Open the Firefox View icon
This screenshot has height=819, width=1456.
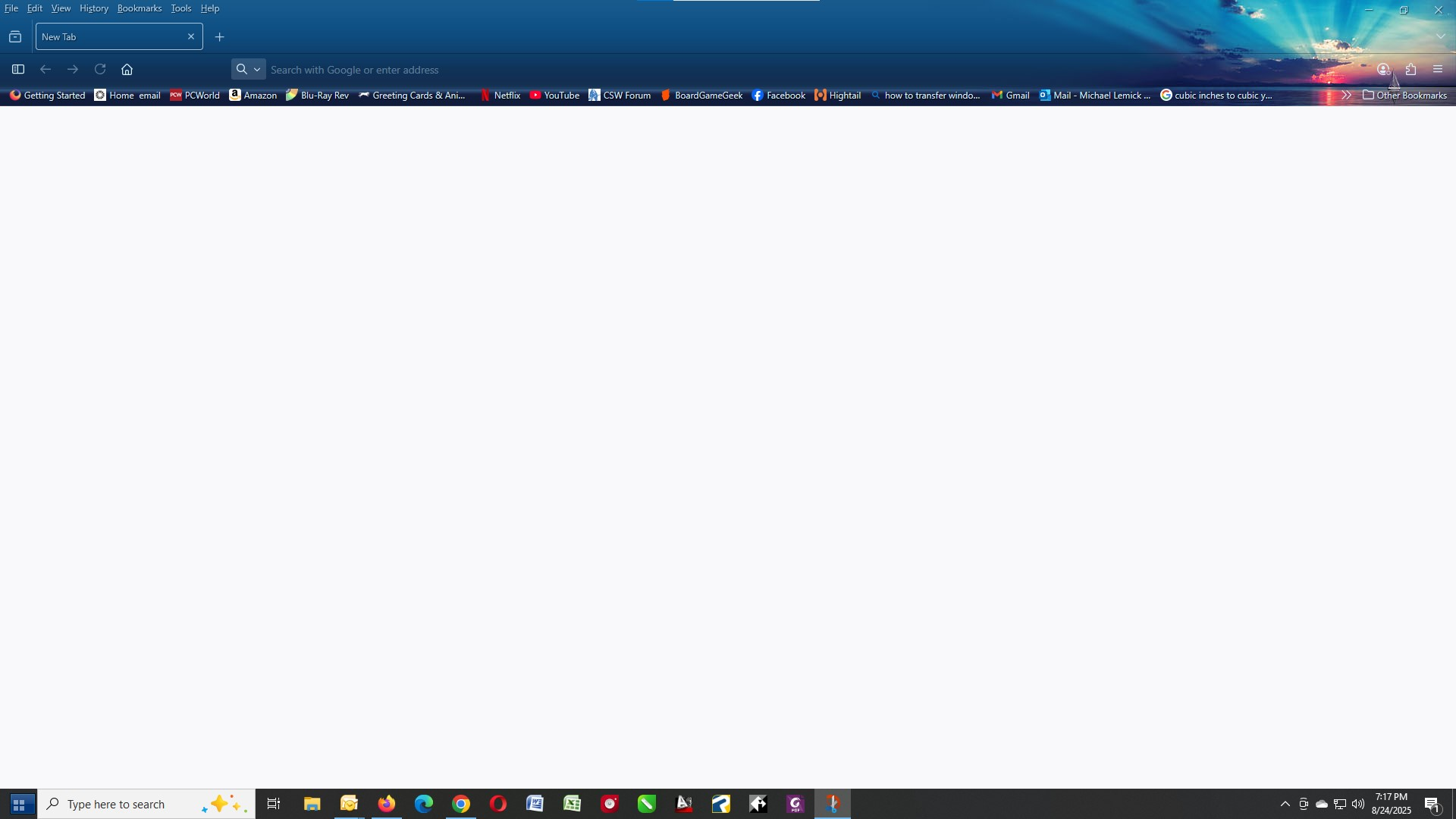coord(15,37)
